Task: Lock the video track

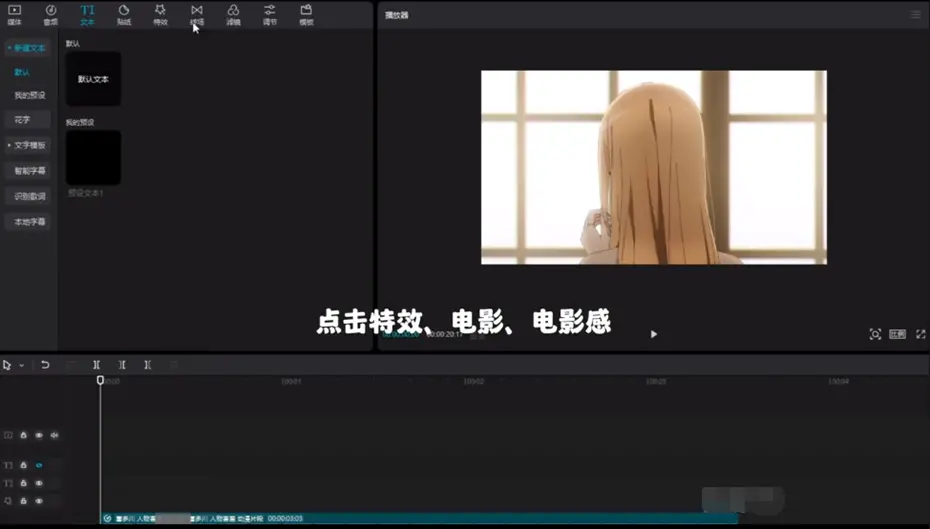Action: click(24, 435)
